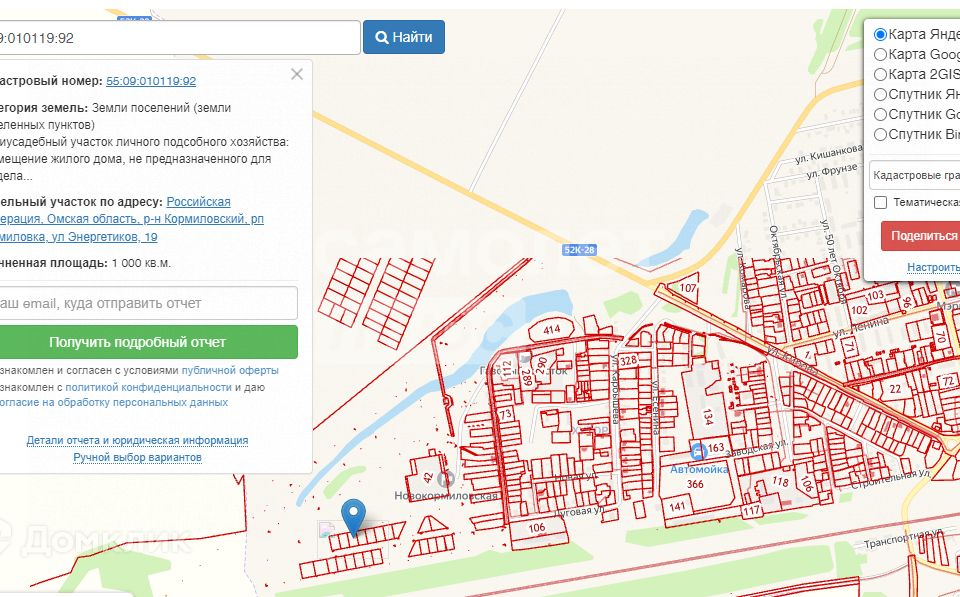Click the Автомойка car wash map icon

pyautogui.click(x=699, y=451)
